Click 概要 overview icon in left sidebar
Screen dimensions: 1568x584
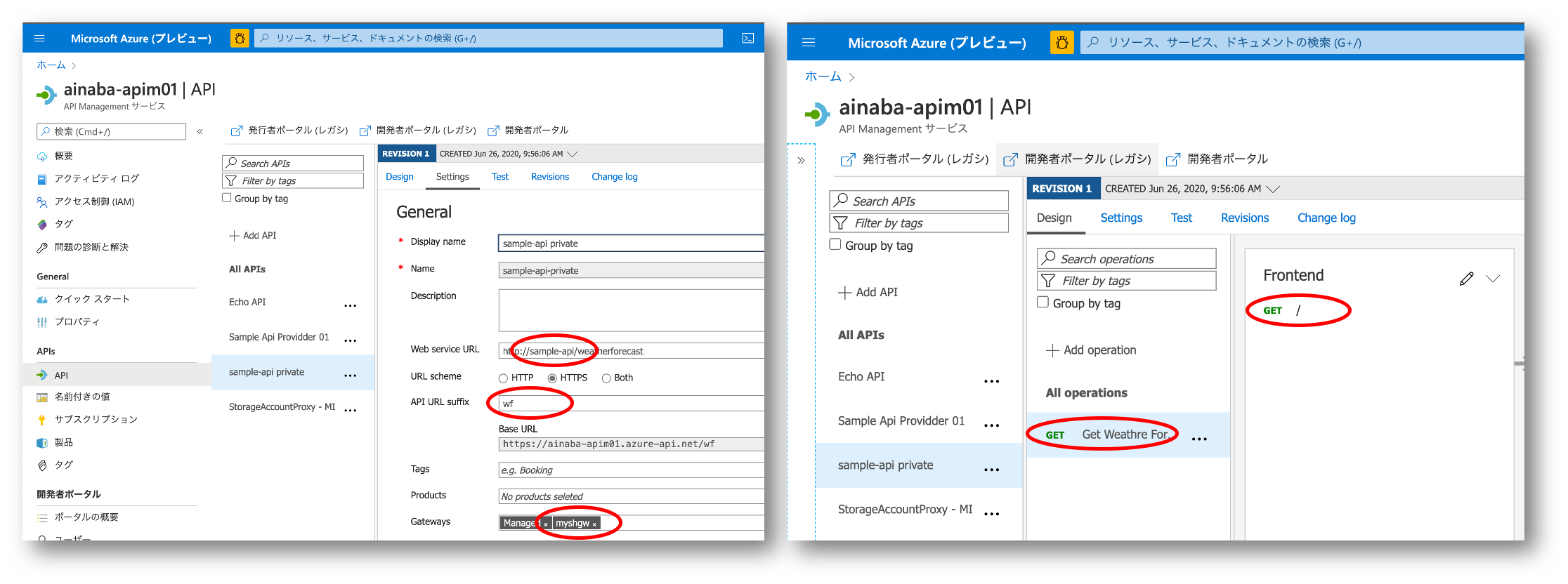tap(42, 157)
